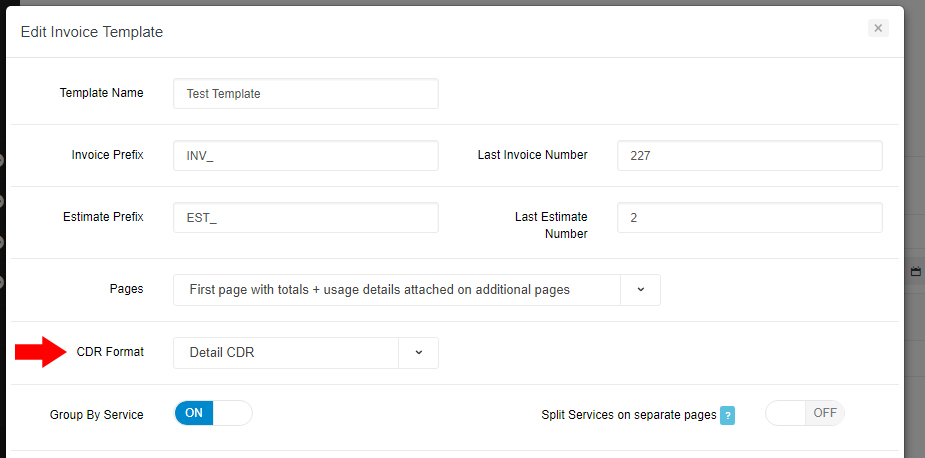Click the Split Services on separate pages label
This screenshot has height=458, width=925.
(628, 414)
